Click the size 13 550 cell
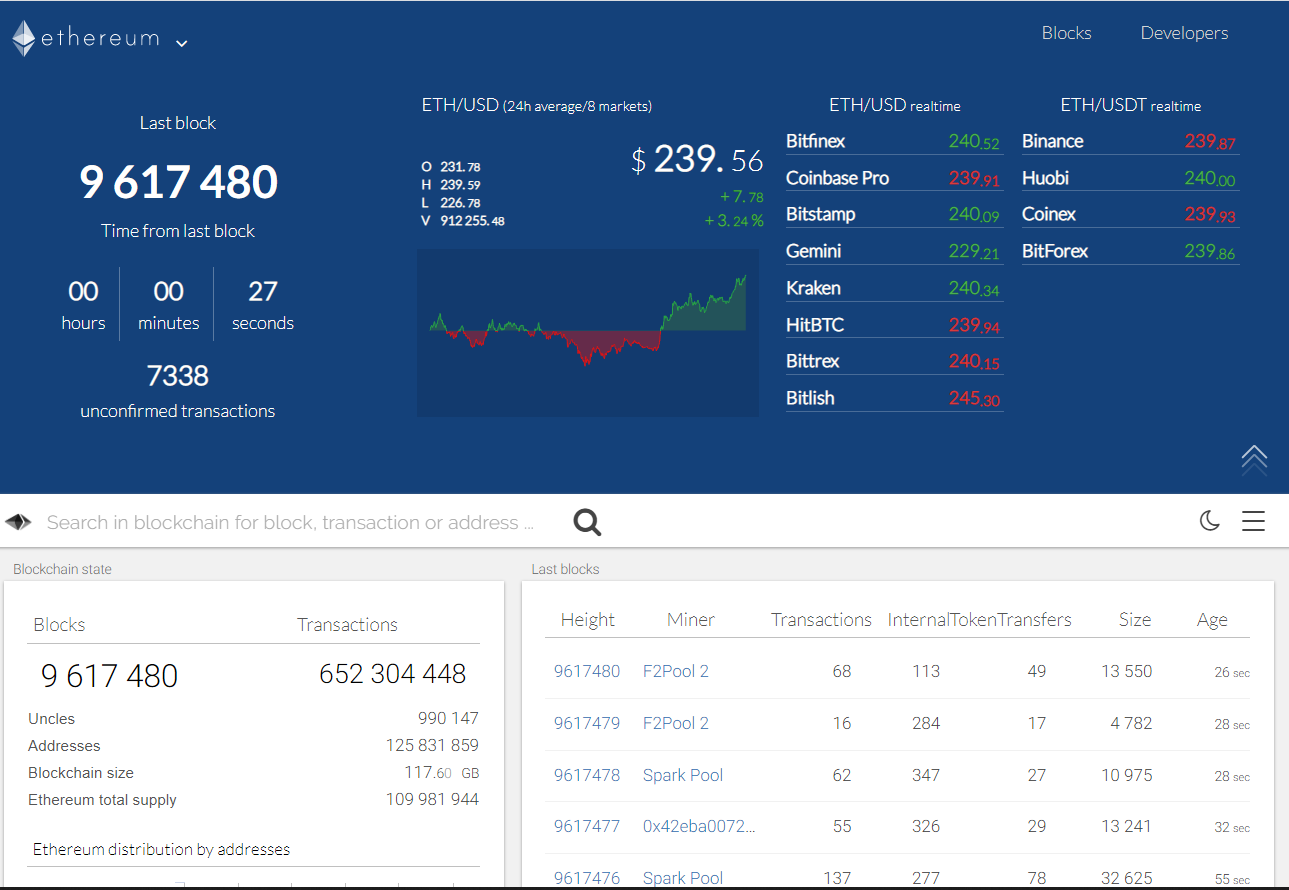This screenshot has width=1289, height=890. (x=1126, y=672)
